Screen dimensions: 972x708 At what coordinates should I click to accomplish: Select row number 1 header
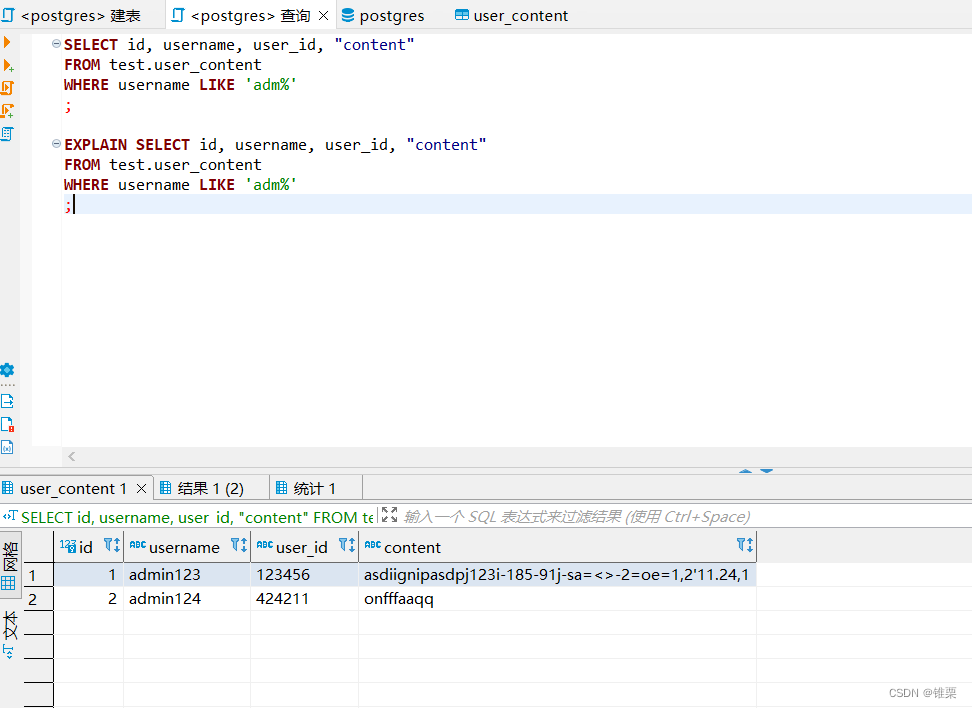pyautogui.click(x=38, y=575)
